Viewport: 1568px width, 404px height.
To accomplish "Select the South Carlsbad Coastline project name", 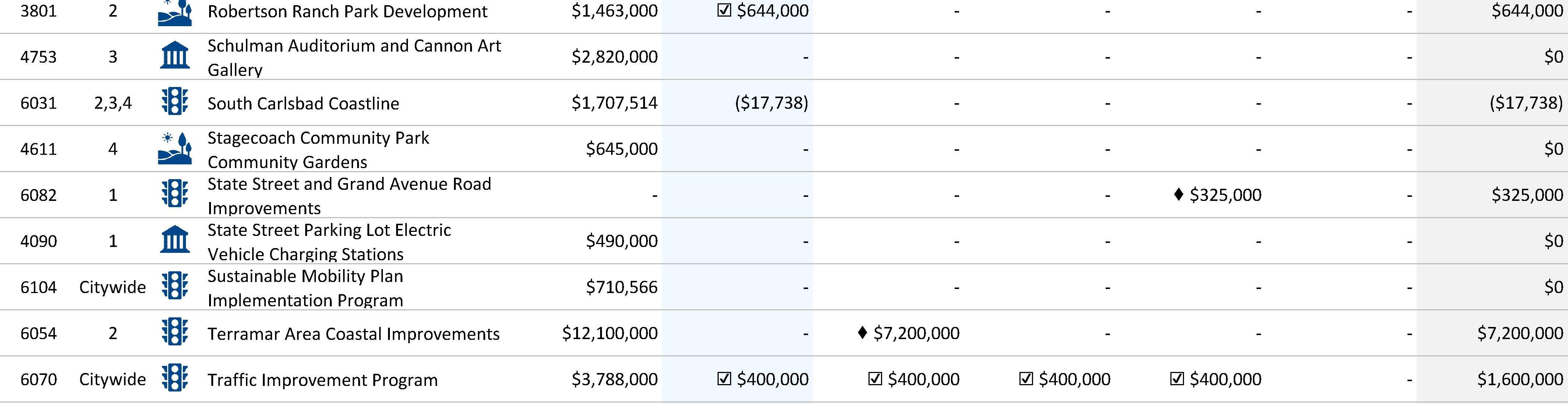I will click(x=303, y=104).
